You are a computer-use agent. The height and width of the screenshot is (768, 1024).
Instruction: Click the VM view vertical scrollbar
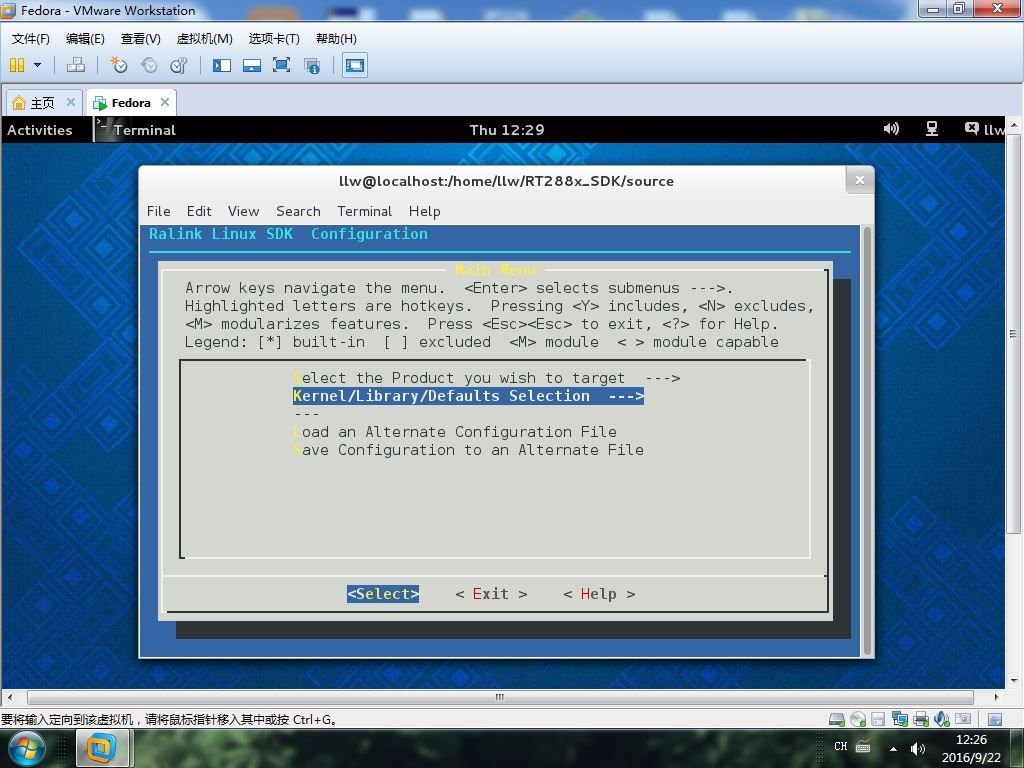(x=1013, y=334)
